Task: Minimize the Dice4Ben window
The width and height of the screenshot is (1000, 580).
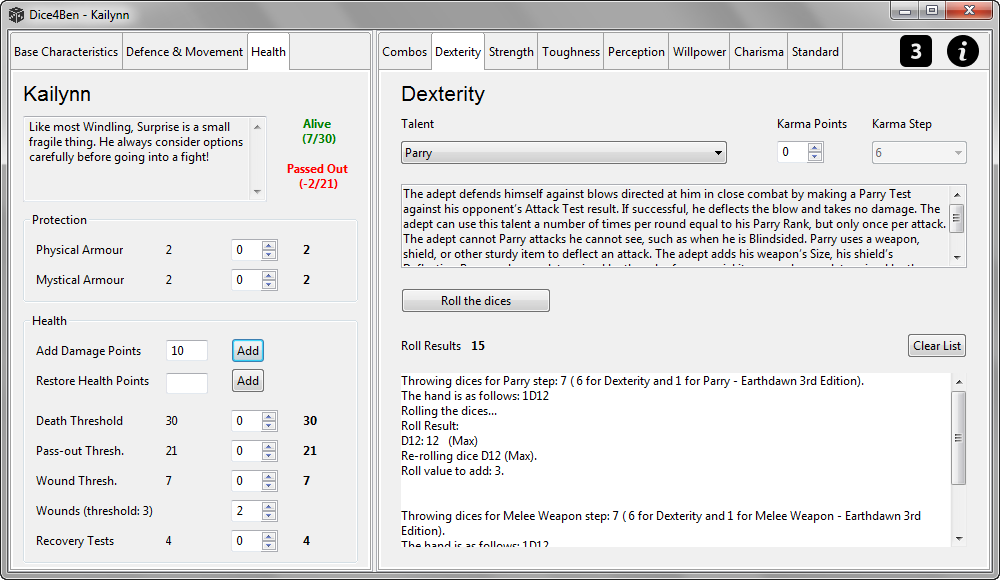Action: 904,11
